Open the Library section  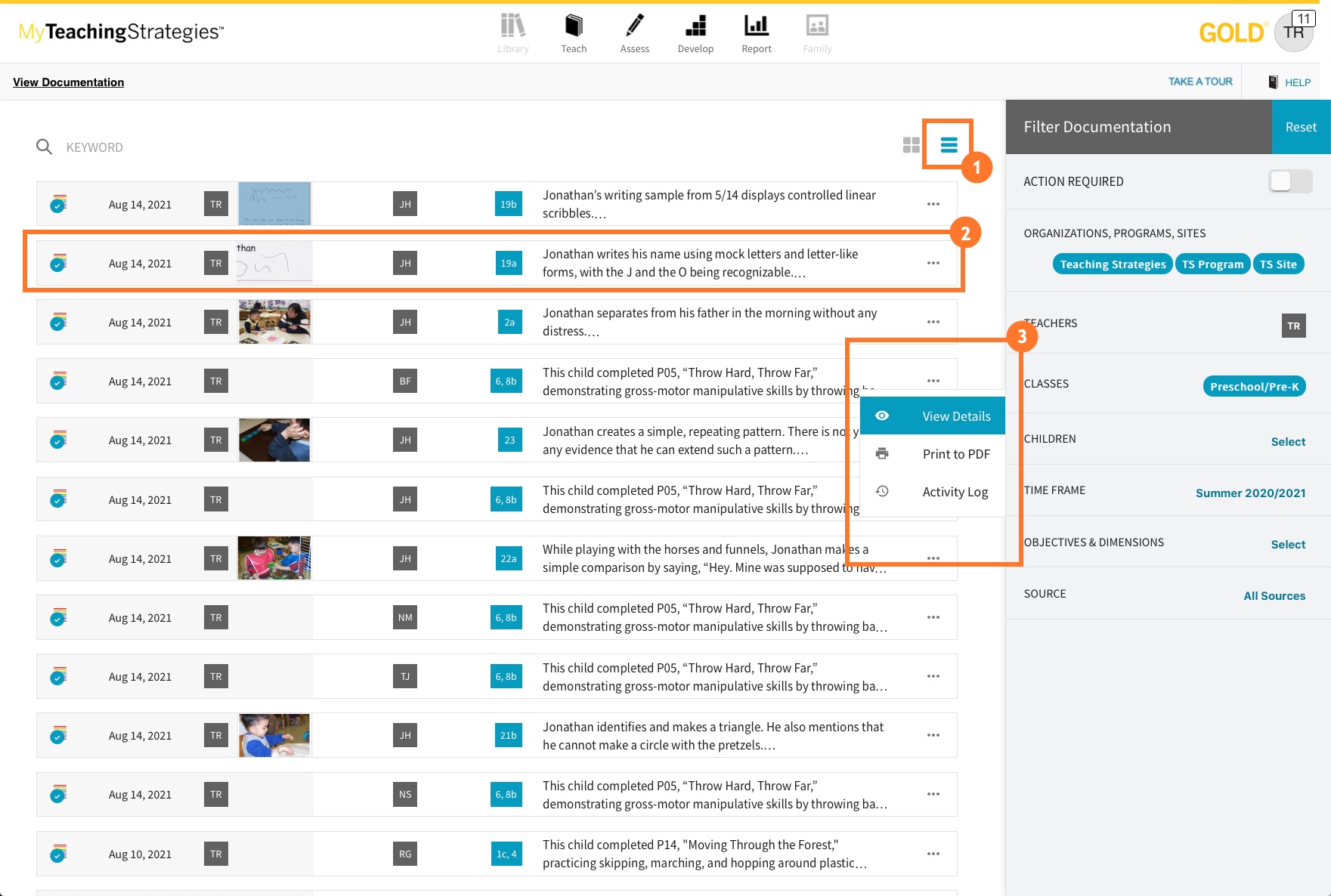coord(513,30)
